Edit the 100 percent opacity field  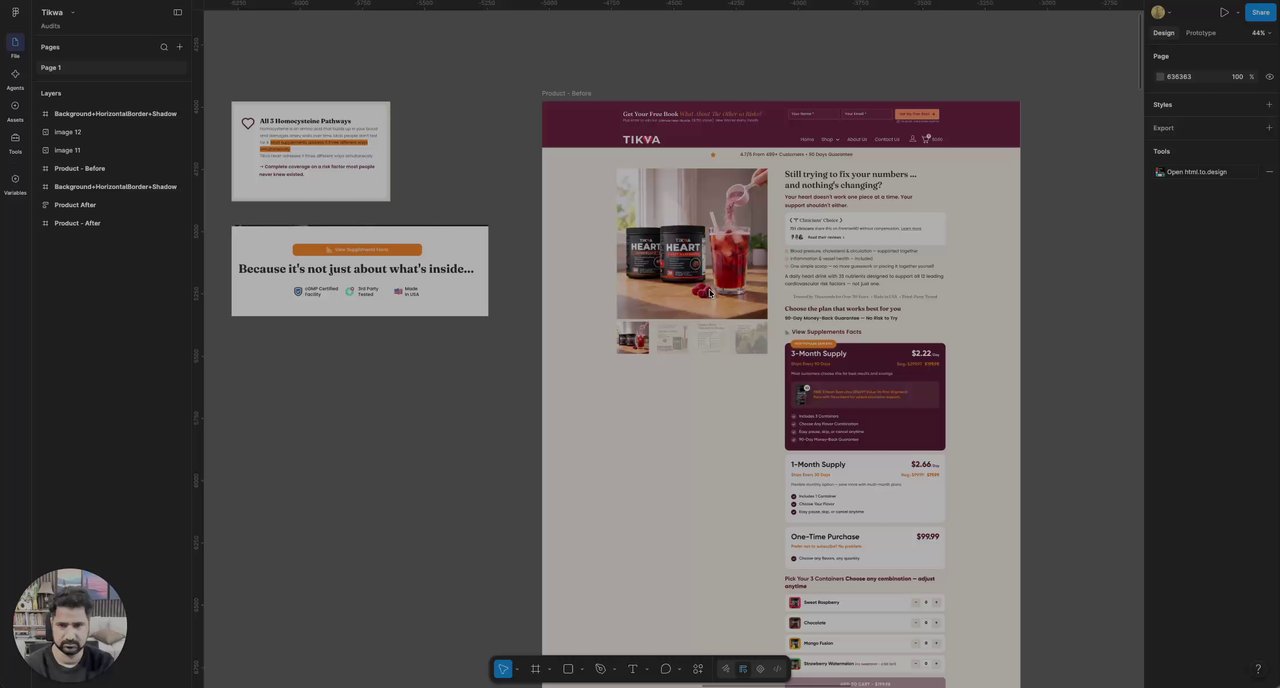tap(1238, 77)
